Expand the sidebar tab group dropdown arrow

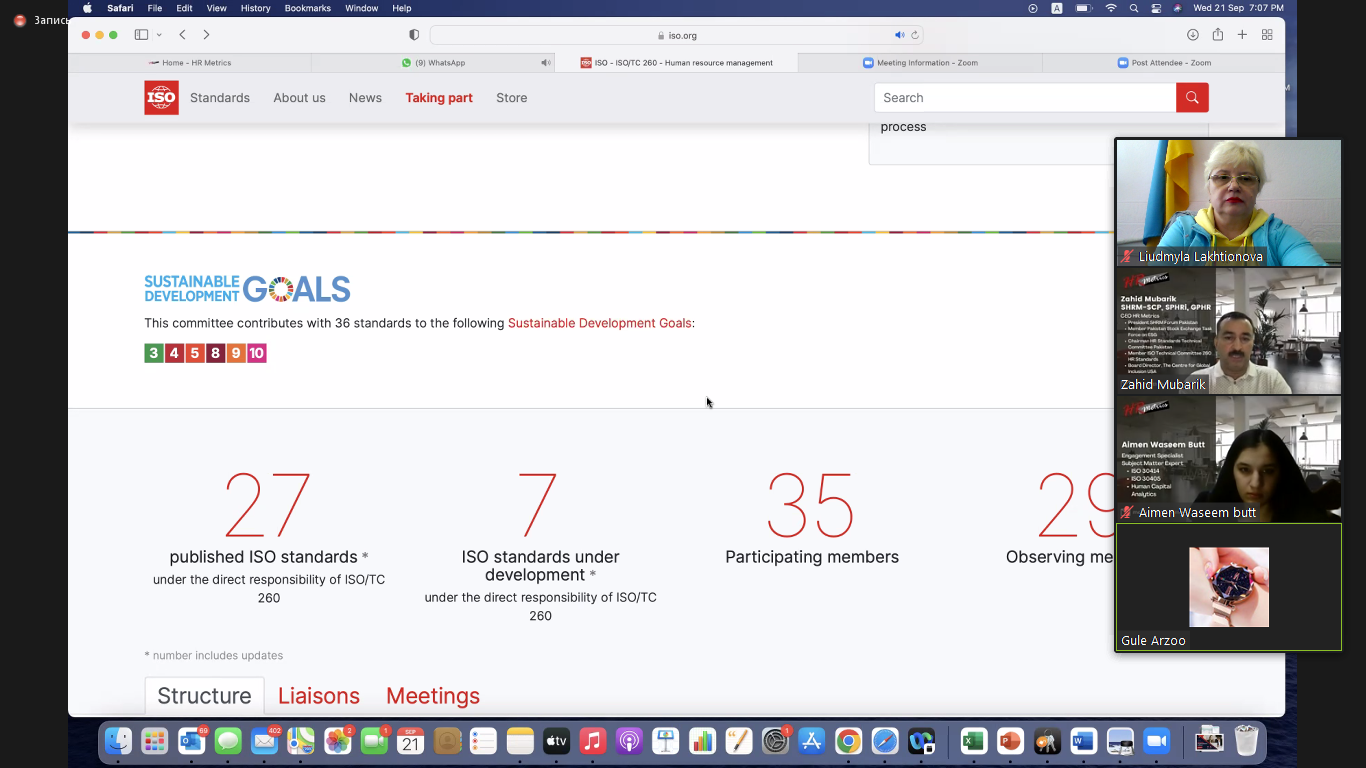[x=159, y=35]
